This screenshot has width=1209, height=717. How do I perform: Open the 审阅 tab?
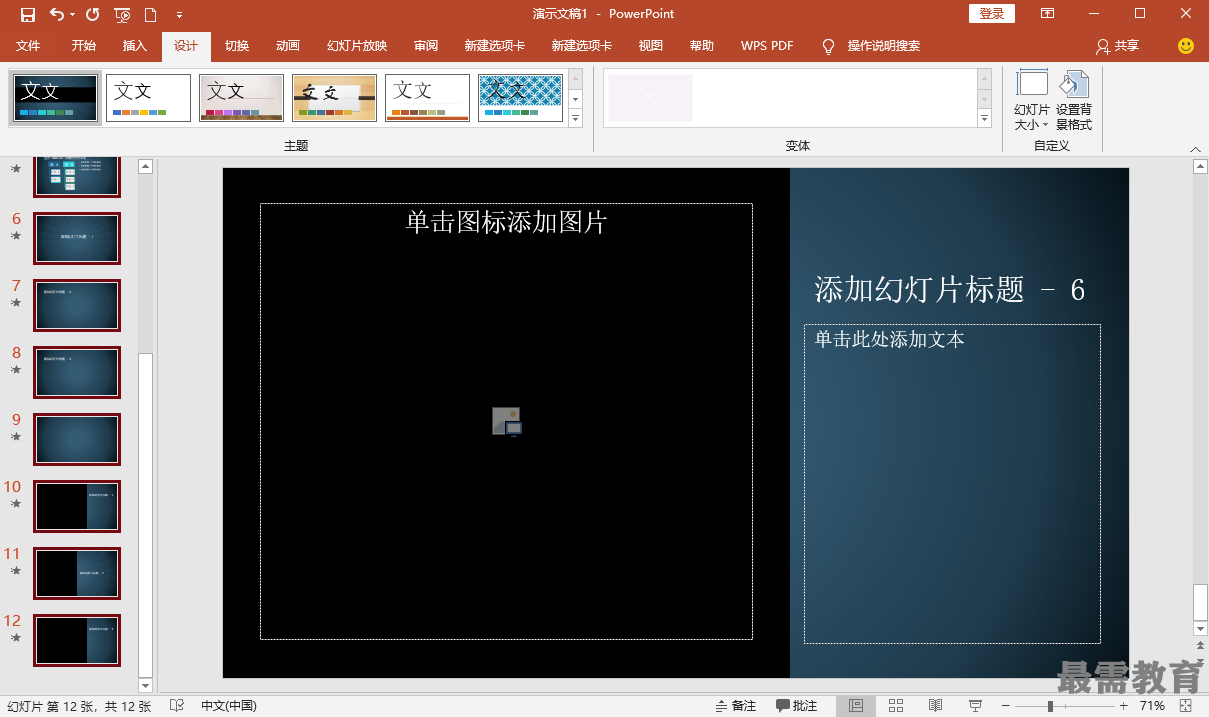coord(426,46)
